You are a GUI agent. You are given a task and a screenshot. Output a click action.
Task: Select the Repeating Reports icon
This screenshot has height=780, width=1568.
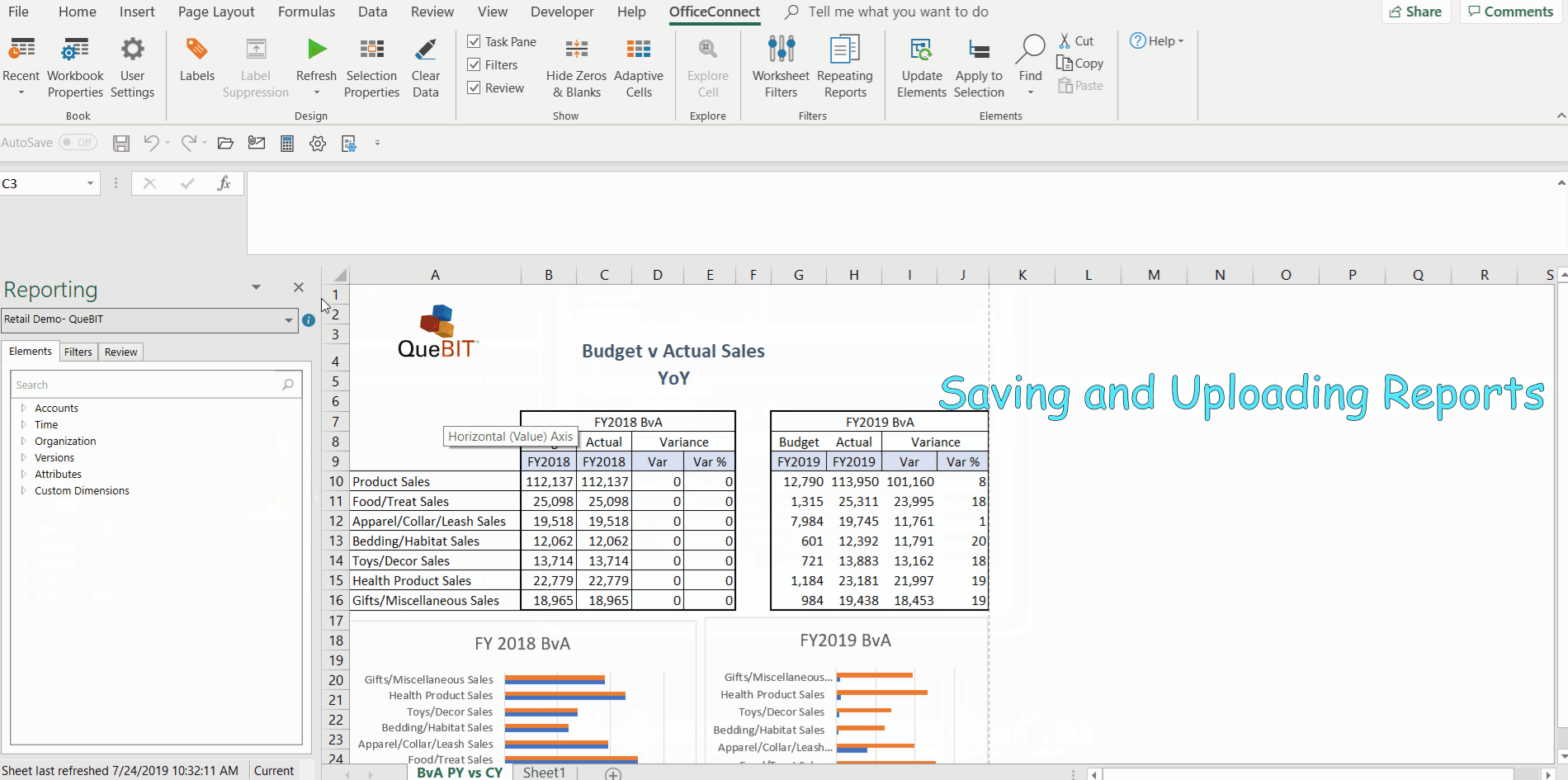coord(844,66)
